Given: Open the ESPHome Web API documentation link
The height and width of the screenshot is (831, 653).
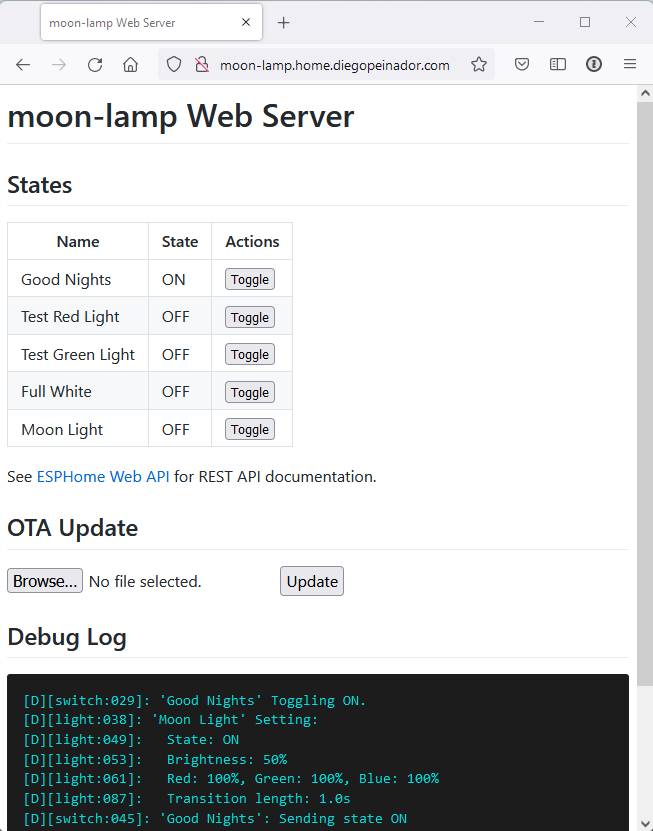Looking at the screenshot, I should coord(103,477).
